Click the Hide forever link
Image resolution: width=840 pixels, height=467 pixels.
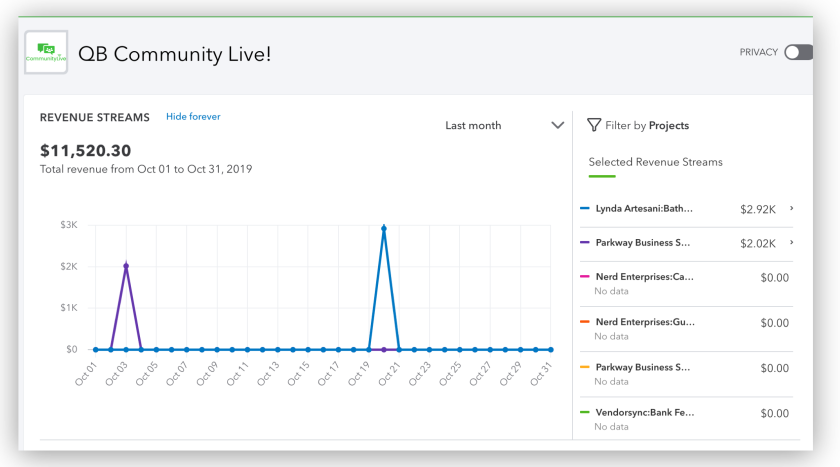193,116
